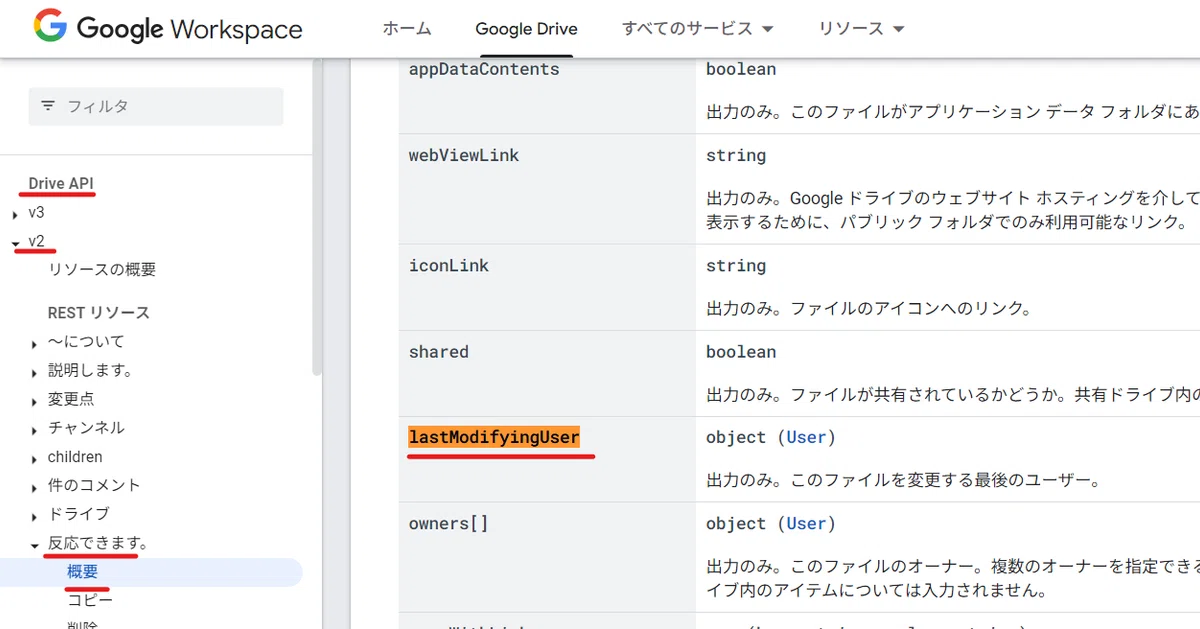1200x629 pixels.
Task: Open the User link in owners[] row
Action: tap(806, 523)
